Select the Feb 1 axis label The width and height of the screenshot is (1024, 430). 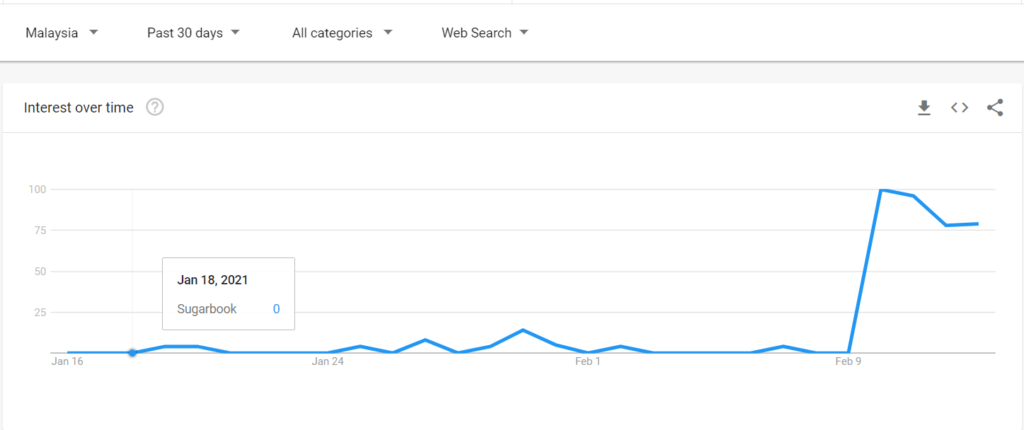tap(588, 361)
